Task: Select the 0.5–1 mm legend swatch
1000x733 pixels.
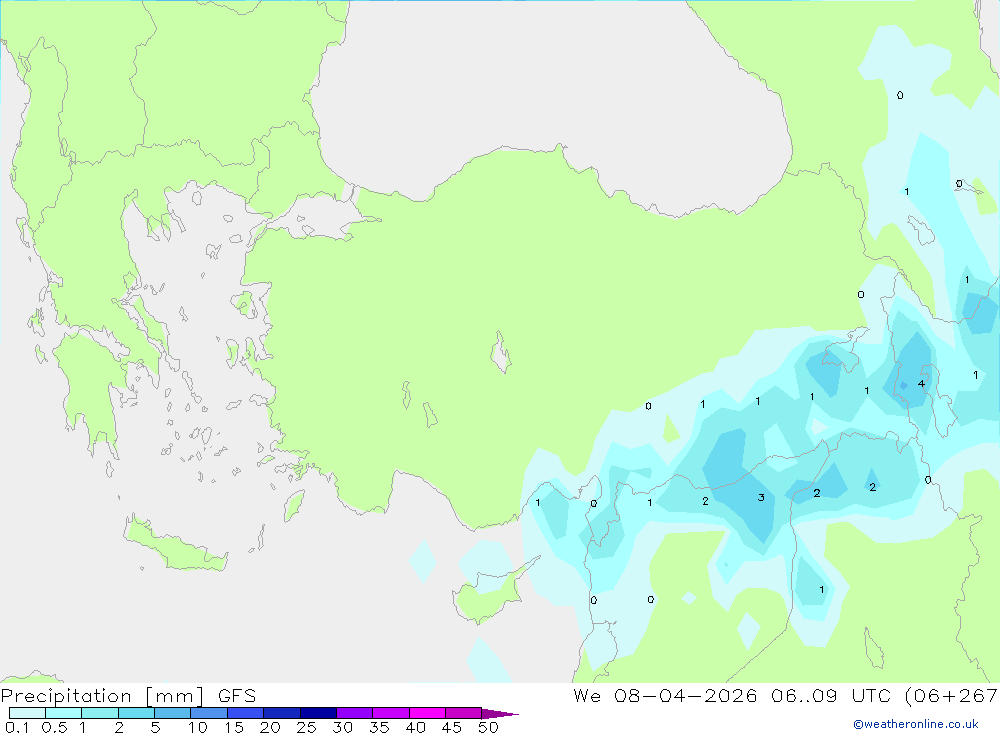Action: pos(64,713)
